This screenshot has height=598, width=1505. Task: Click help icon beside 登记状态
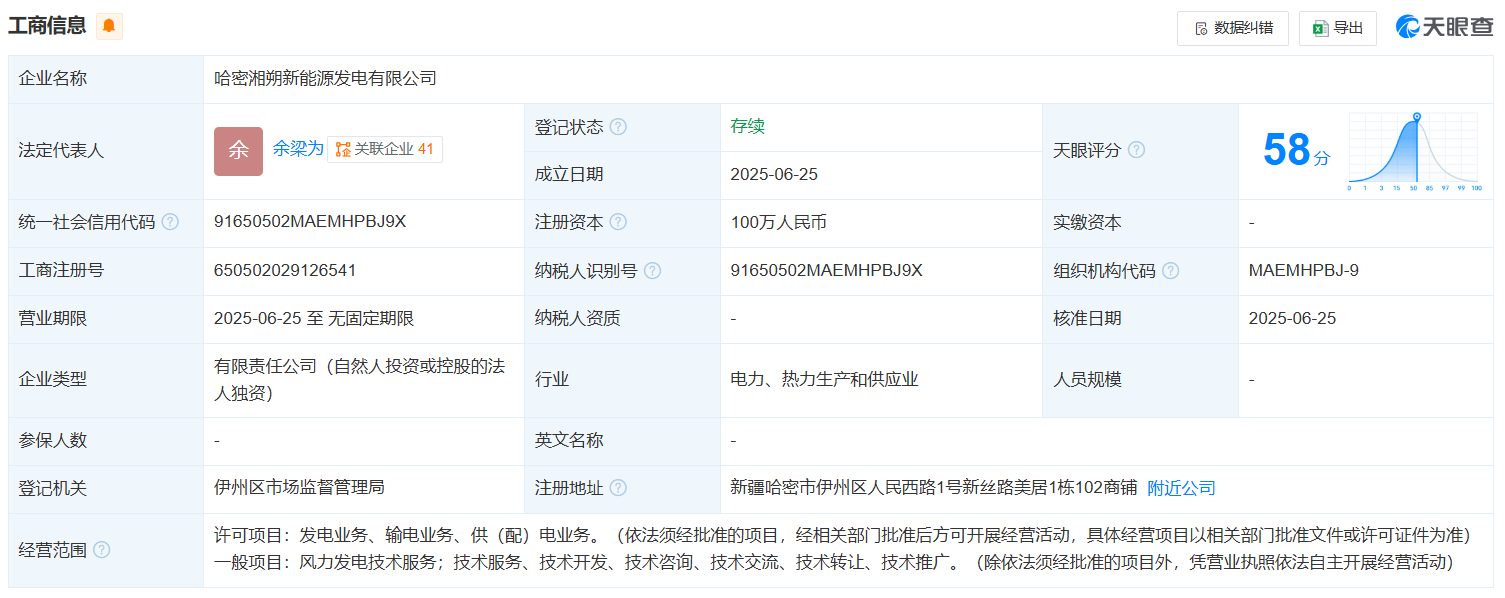pos(619,127)
